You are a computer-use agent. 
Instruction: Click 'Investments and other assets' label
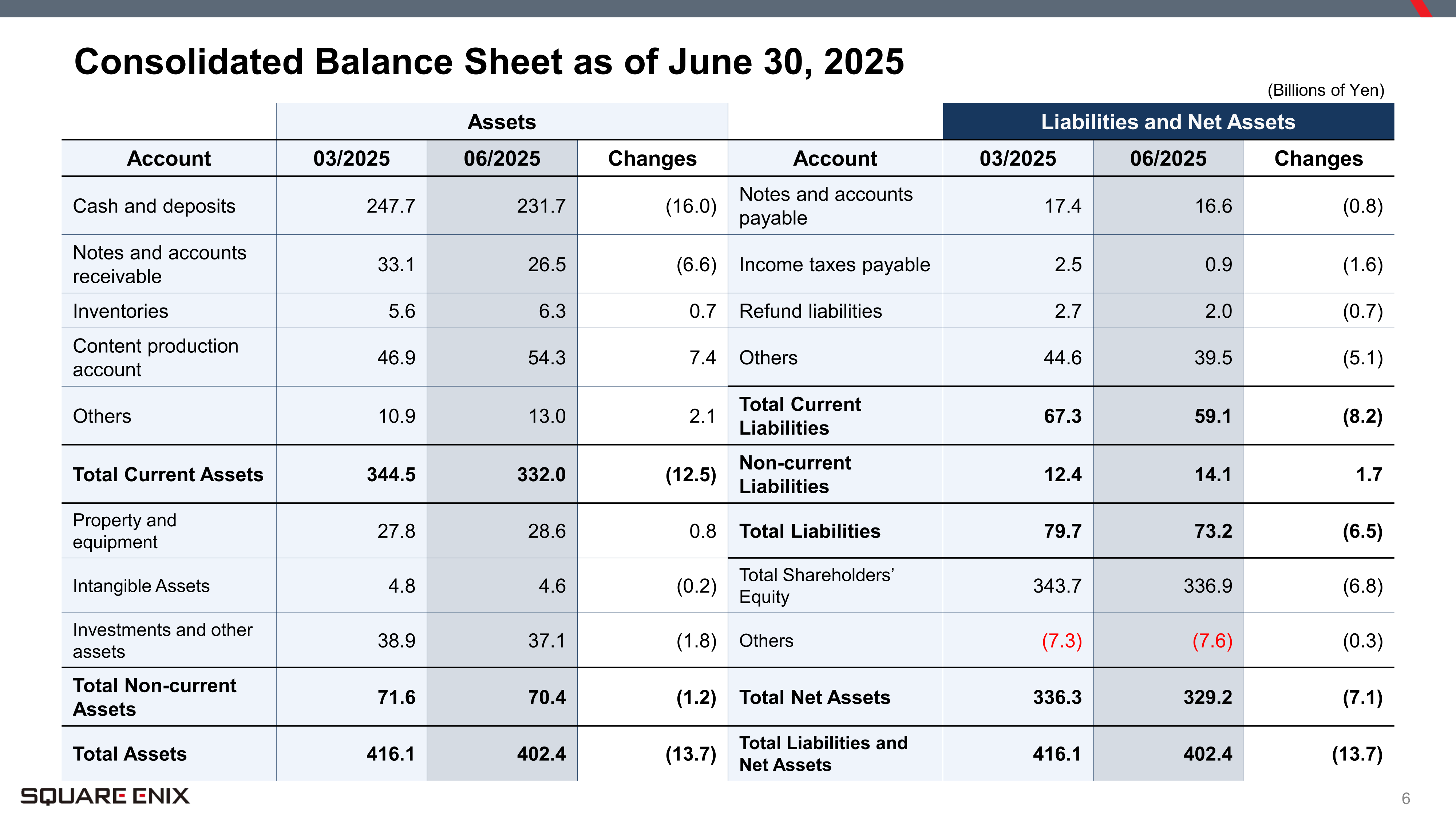pos(162,640)
